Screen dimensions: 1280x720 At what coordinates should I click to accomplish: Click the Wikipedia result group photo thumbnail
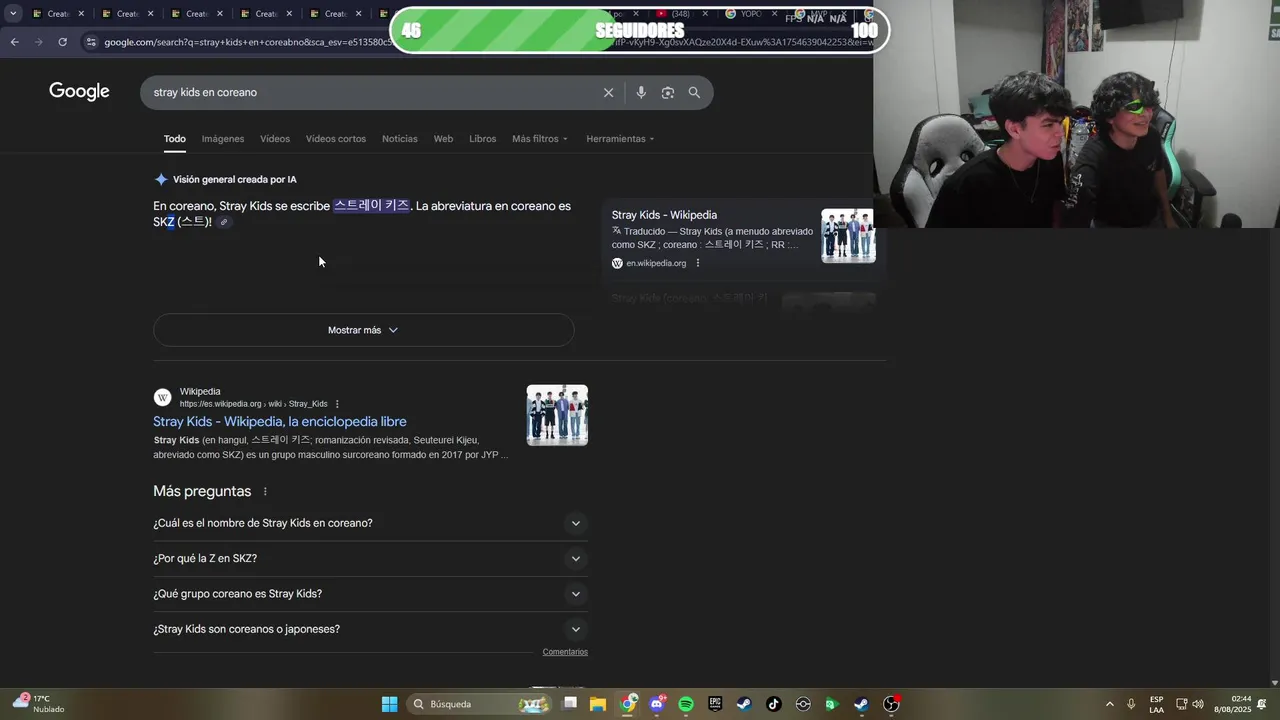pos(557,415)
